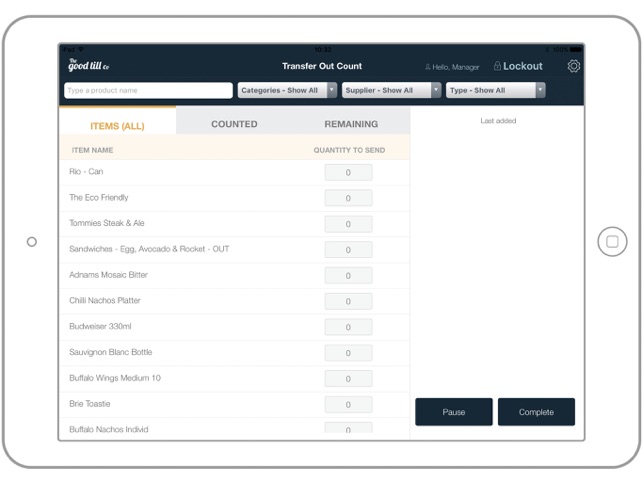Select Sandwiches - Egg, Avocado & Rocket - OUT
This screenshot has height=482, width=643.
pyautogui.click(x=149, y=249)
